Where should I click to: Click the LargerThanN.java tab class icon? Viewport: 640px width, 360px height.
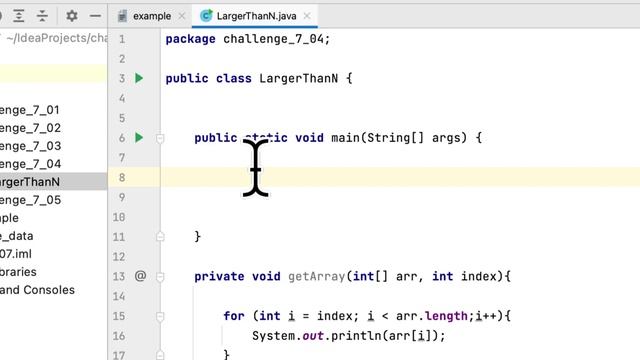pyautogui.click(x=206, y=16)
